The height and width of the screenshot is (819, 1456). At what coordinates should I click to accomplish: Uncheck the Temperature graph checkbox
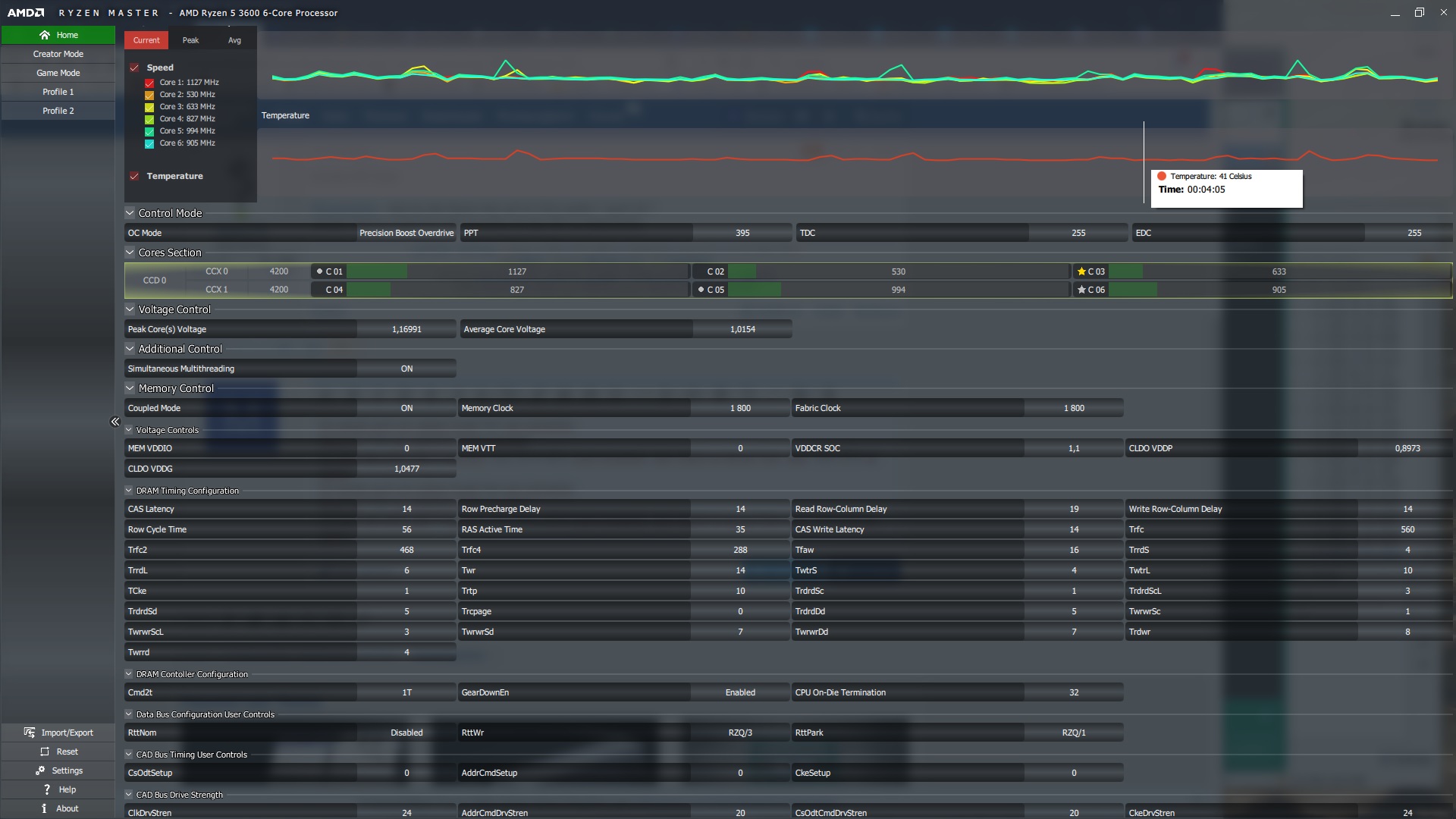click(x=134, y=176)
